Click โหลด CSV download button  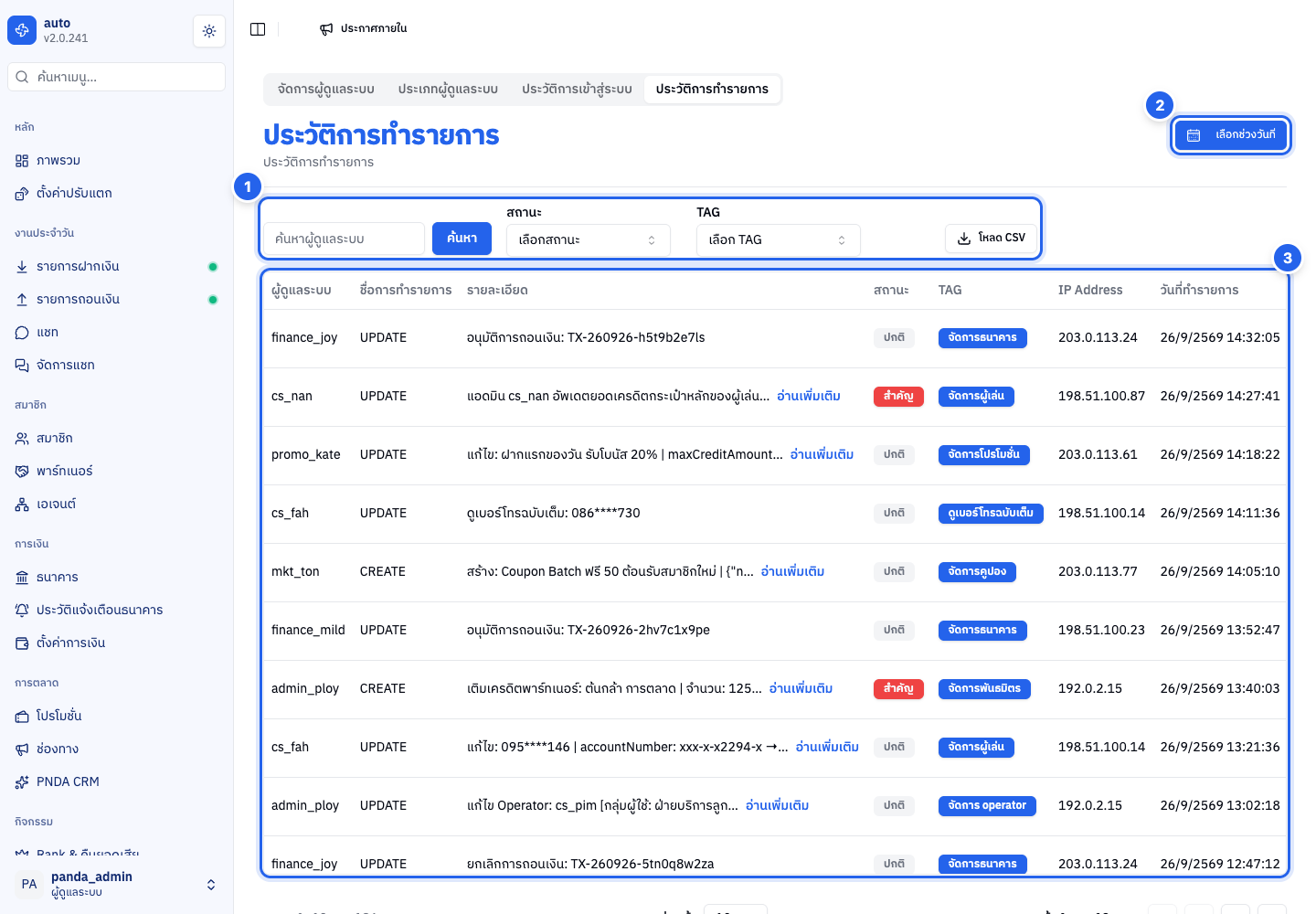point(992,238)
